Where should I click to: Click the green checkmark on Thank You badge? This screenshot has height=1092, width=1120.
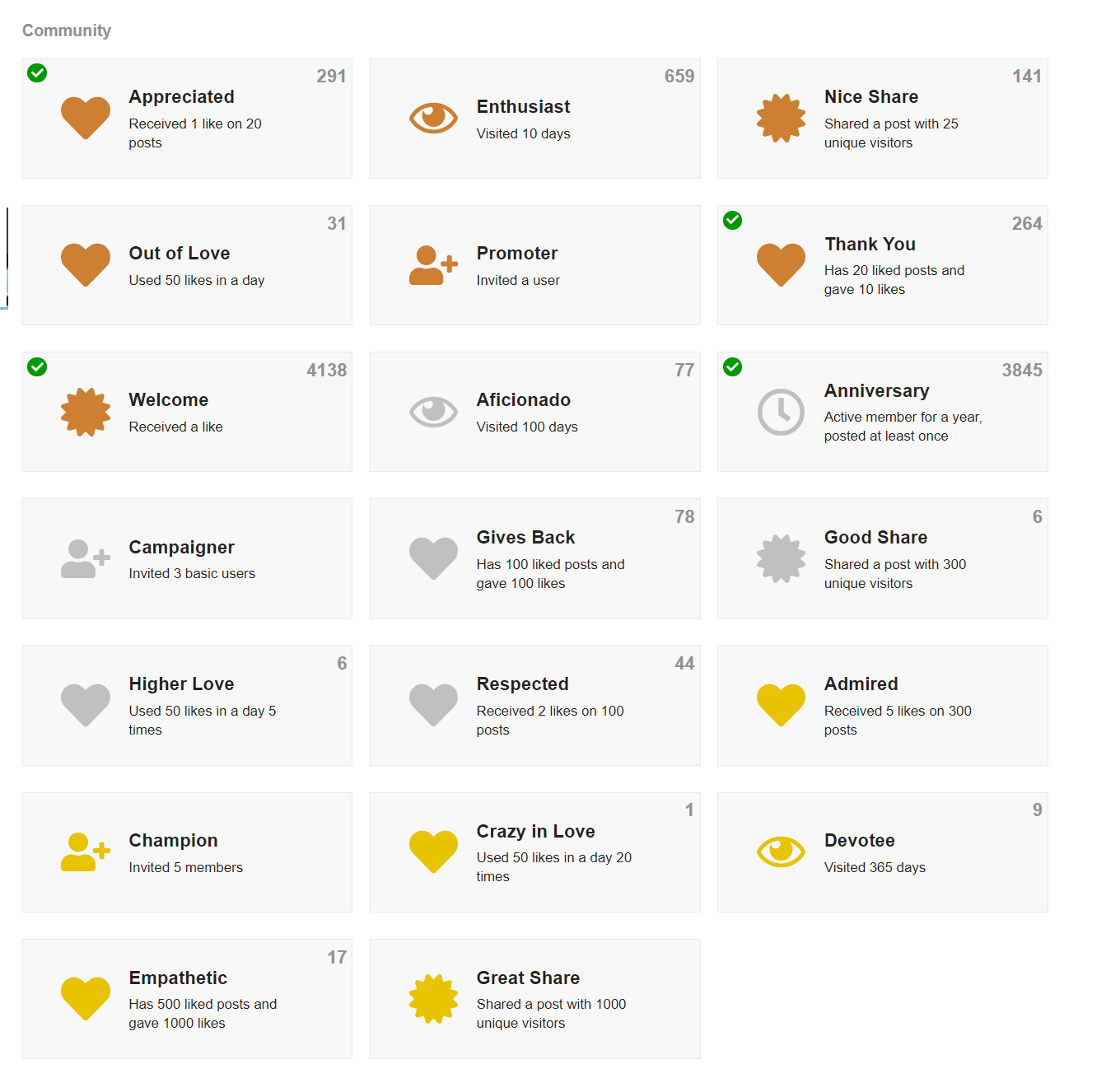pos(732,220)
